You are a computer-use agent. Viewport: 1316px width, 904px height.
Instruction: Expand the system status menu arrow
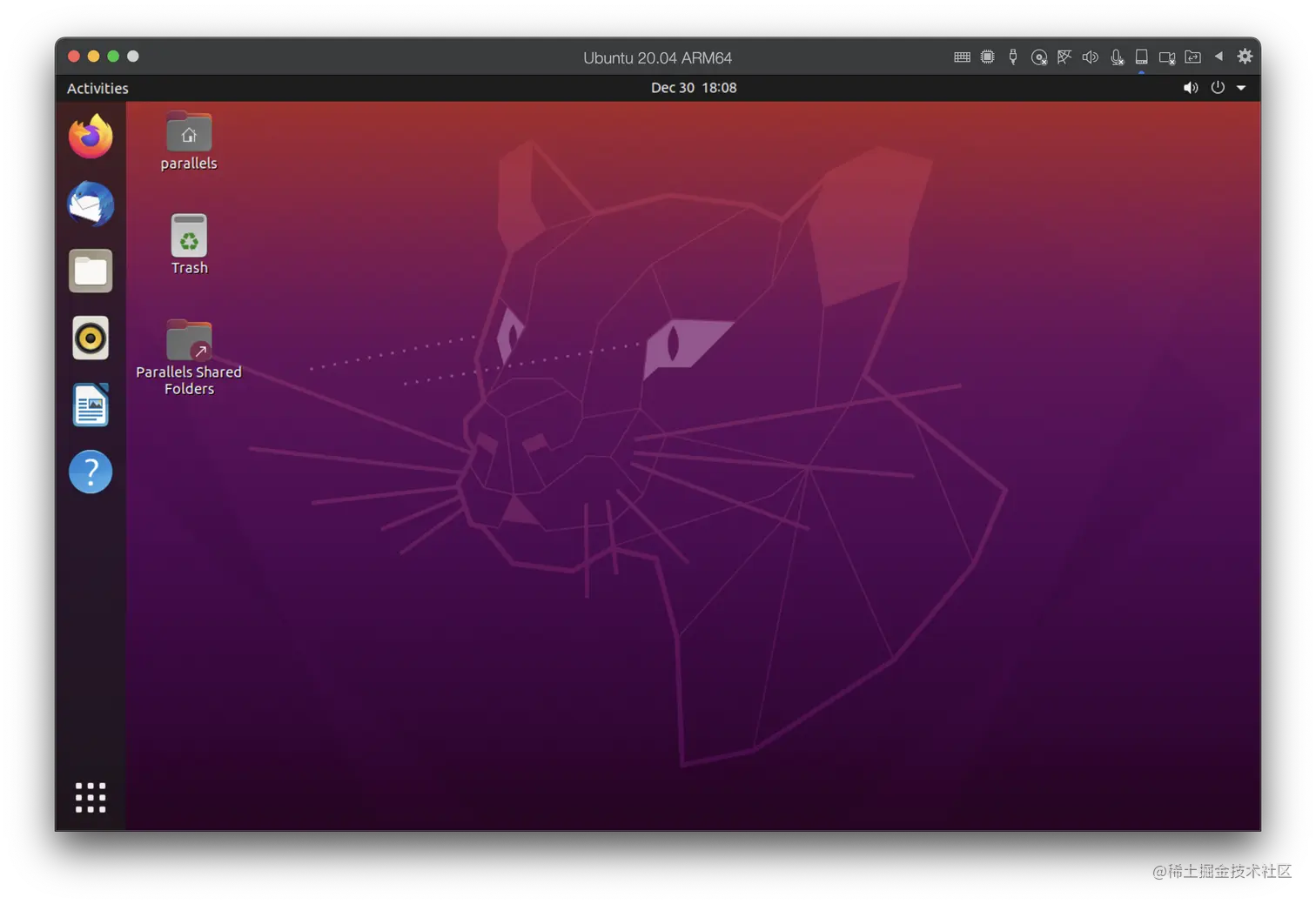coord(1241,87)
